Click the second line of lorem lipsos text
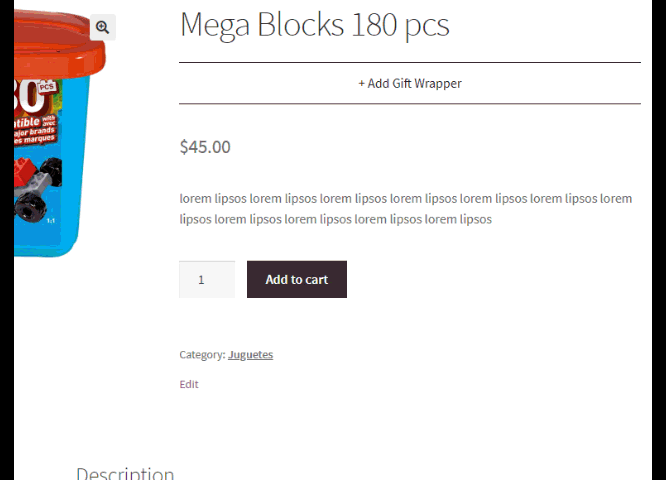This screenshot has width=666, height=480. 336,219
